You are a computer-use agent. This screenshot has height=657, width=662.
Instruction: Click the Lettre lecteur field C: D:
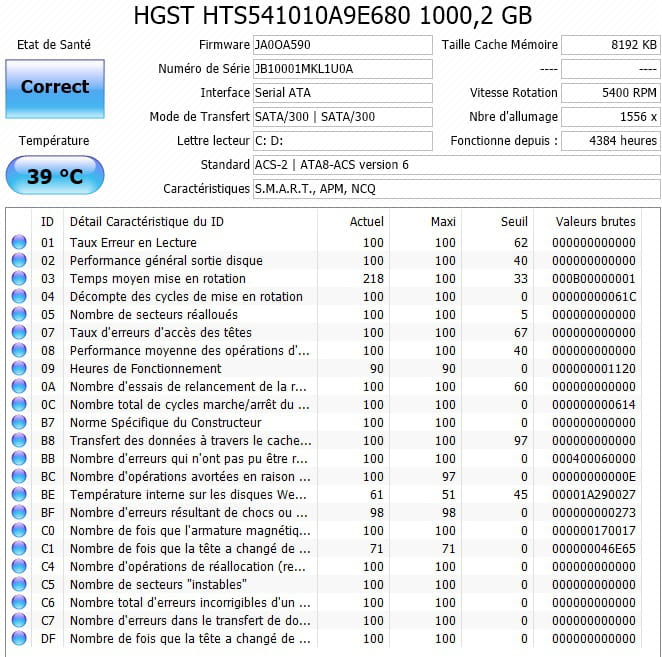[x=342, y=141]
